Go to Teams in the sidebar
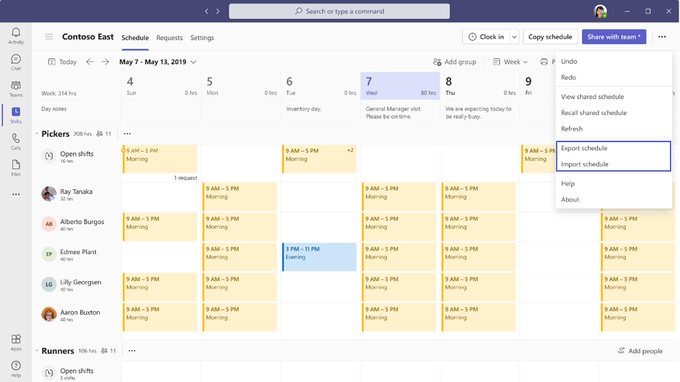Viewport: 680px width, 382px height. coord(16,88)
